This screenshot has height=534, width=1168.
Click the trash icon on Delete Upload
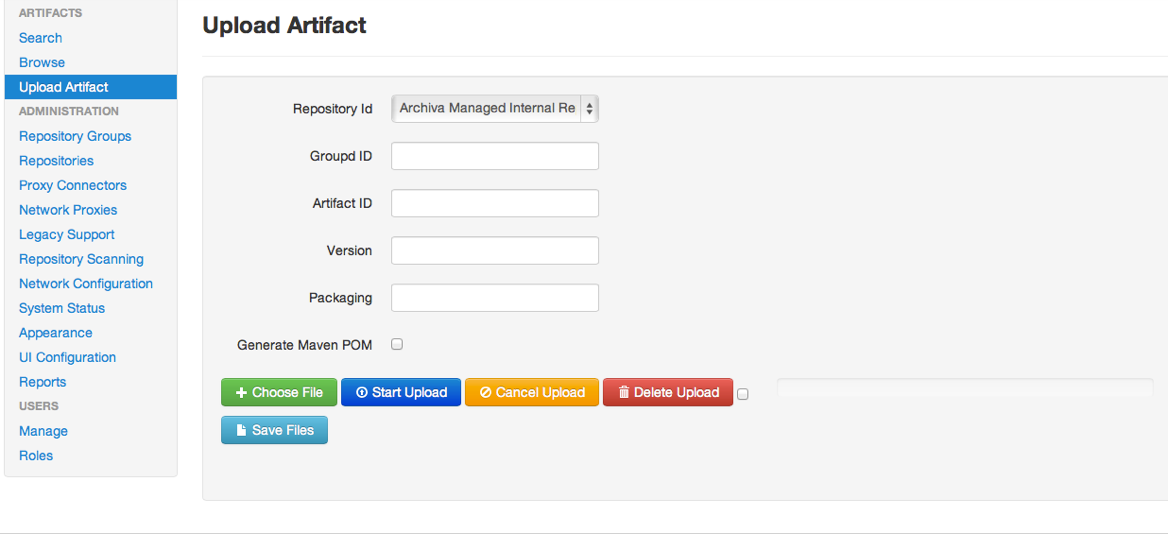tap(624, 393)
